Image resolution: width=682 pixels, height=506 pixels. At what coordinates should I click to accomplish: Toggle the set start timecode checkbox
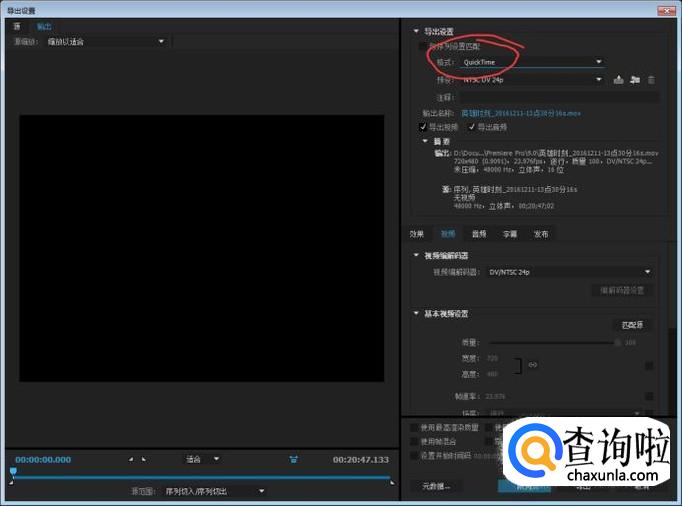point(414,456)
